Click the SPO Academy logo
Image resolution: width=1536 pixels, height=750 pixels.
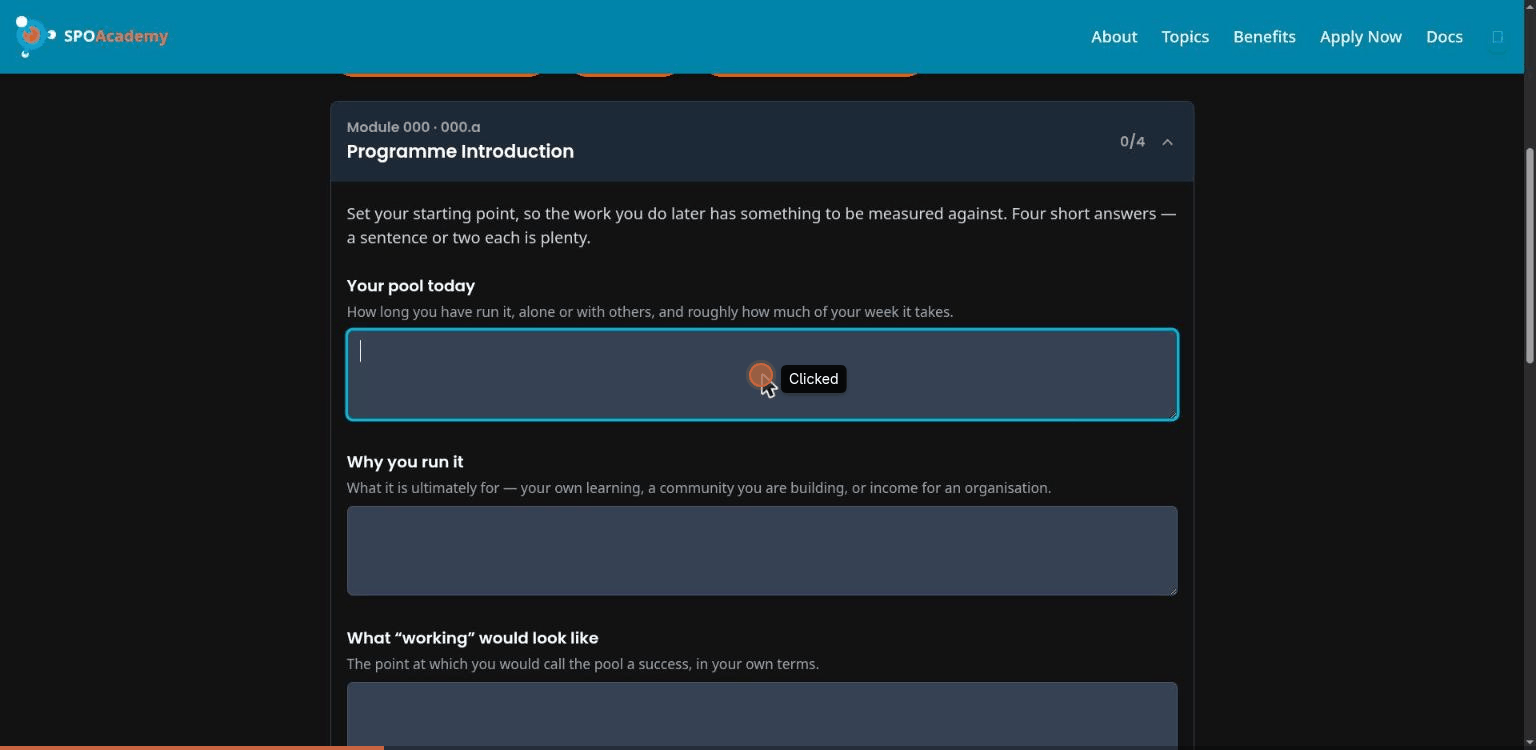[92, 37]
